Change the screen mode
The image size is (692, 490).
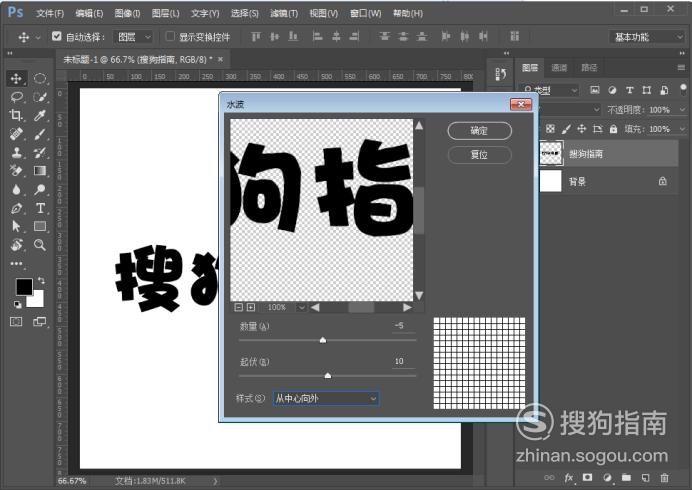click(x=40, y=322)
